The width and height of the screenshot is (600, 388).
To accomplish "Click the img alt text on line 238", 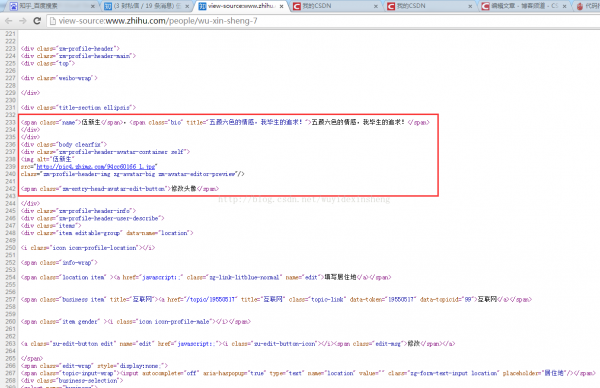I will (x=48, y=159).
